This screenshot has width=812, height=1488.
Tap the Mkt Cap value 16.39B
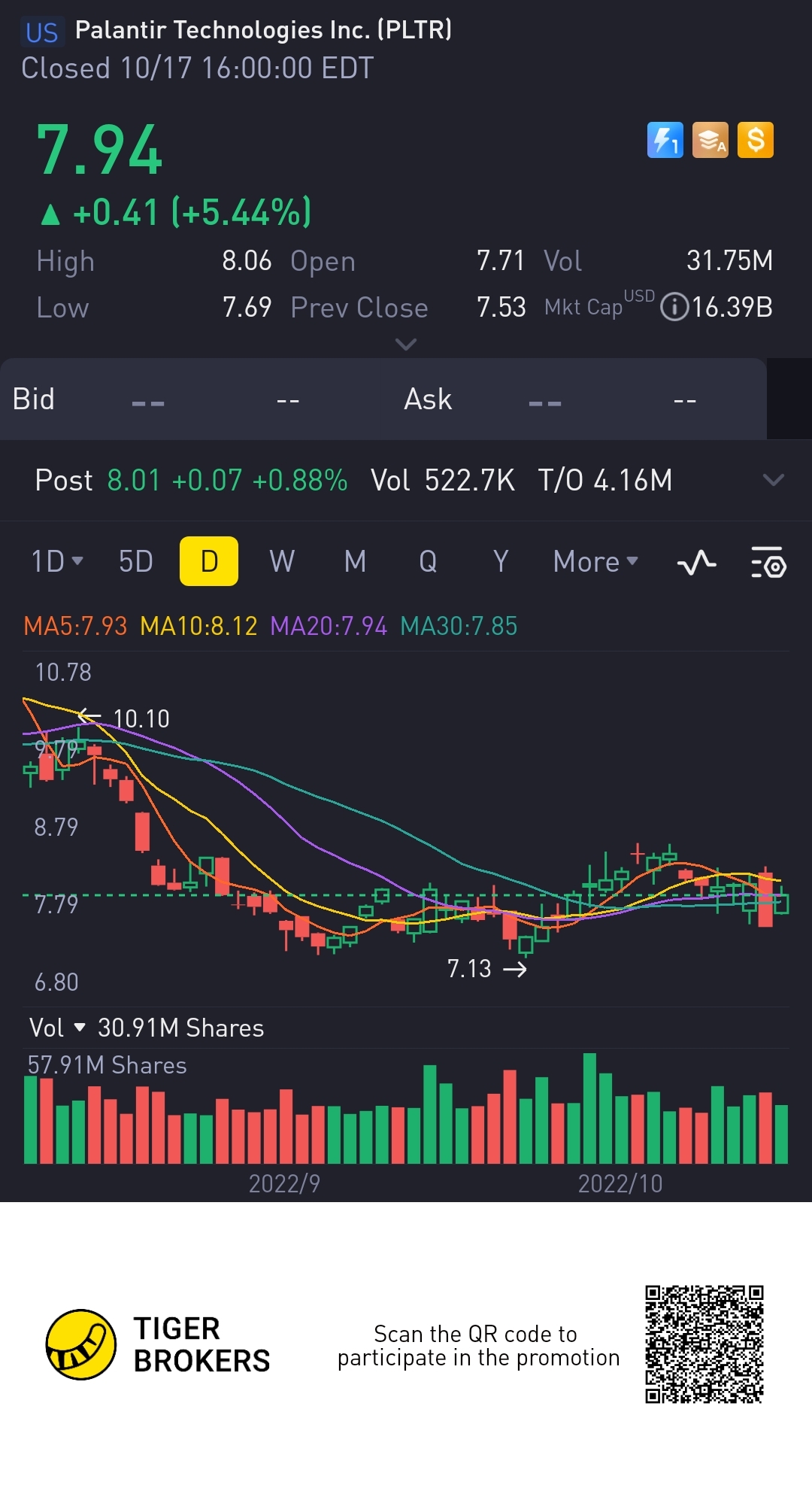pos(732,307)
